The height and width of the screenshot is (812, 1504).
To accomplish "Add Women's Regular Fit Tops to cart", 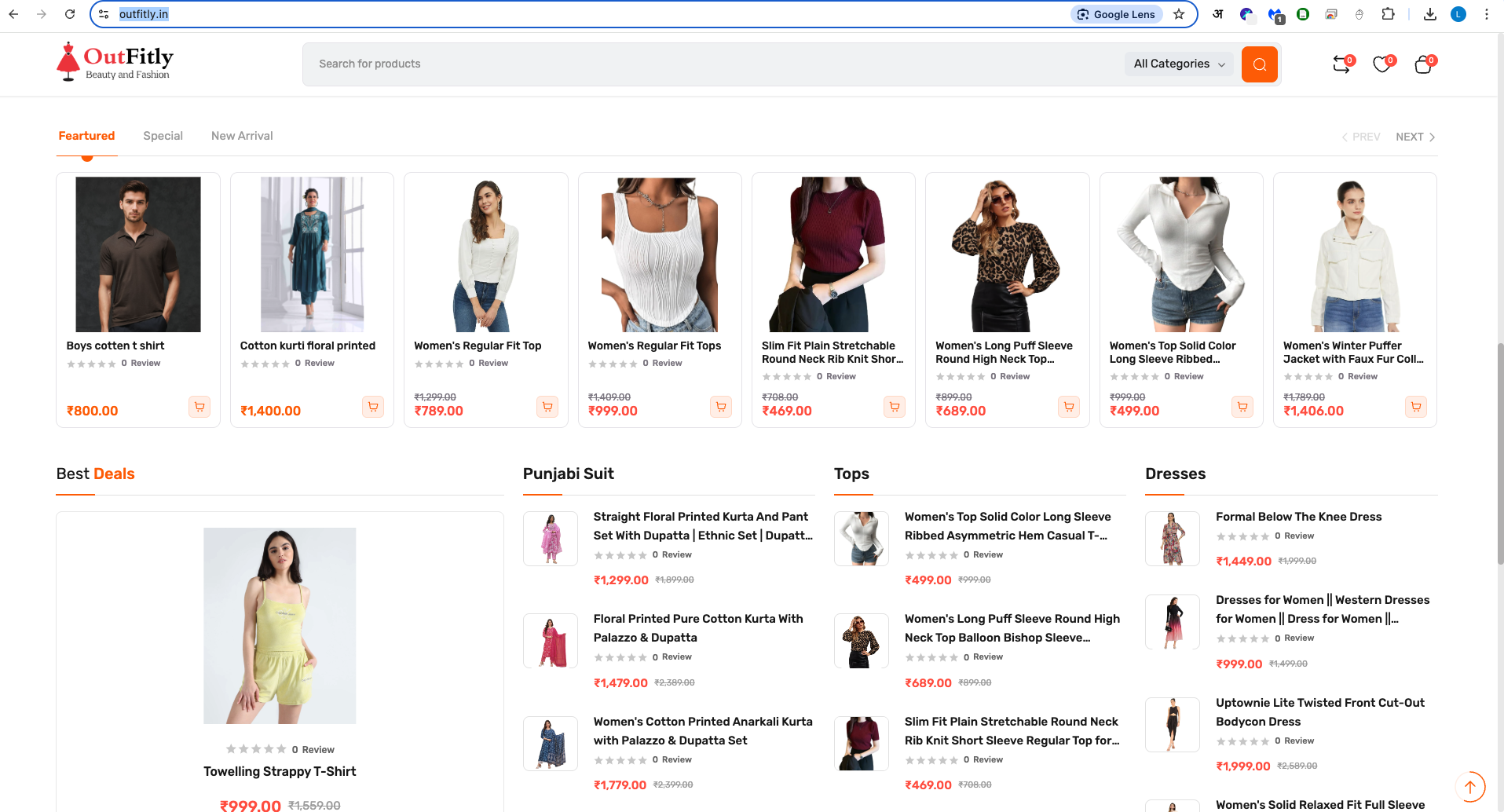I will (721, 407).
